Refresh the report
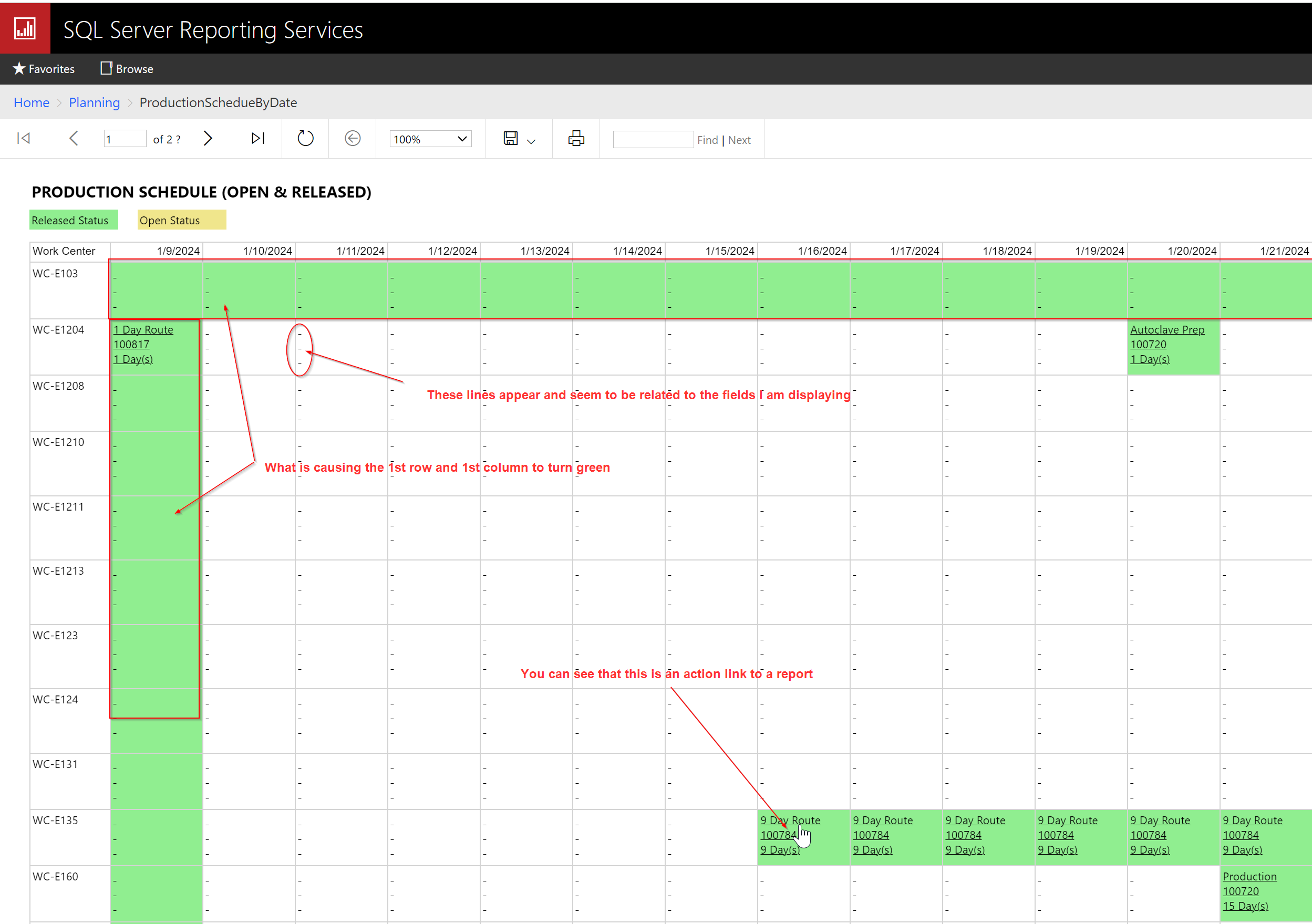Viewport: 1312px width, 924px height. [305, 138]
